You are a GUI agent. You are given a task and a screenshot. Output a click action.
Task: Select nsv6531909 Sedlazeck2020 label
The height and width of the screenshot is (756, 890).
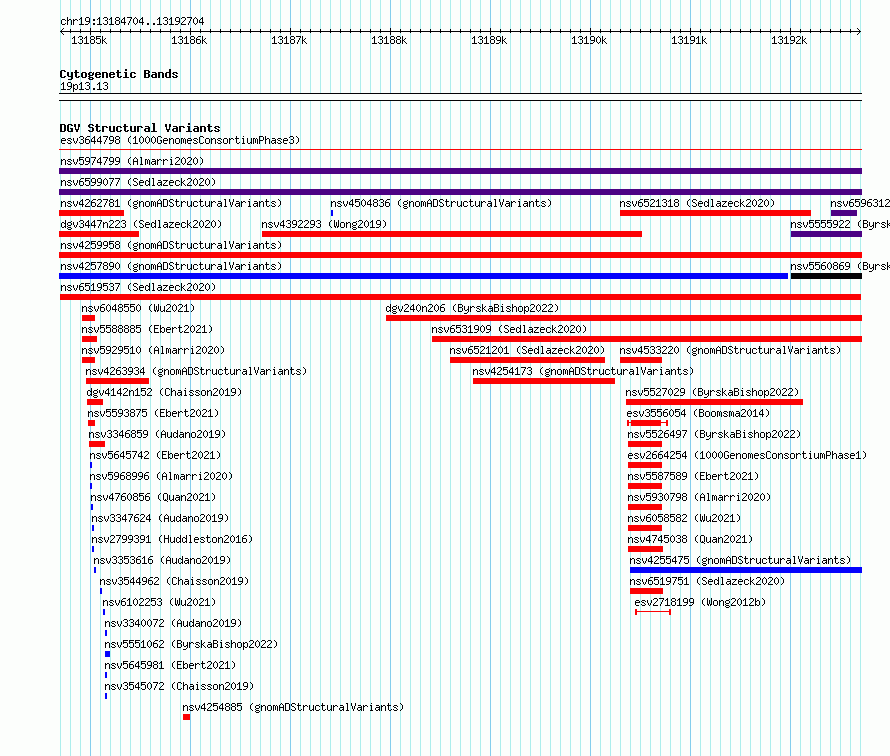point(509,329)
